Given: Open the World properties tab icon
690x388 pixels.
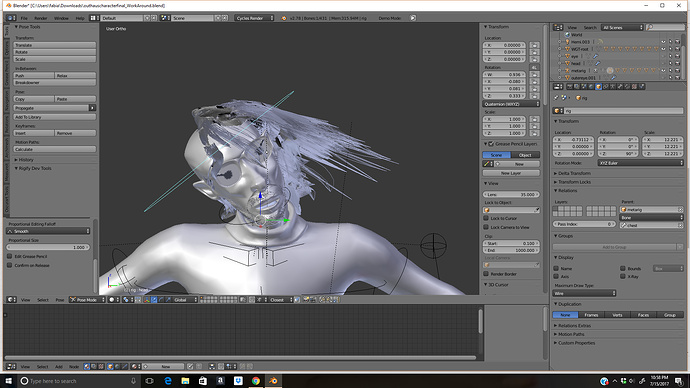Looking at the screenshot, I should click(591, 87).
